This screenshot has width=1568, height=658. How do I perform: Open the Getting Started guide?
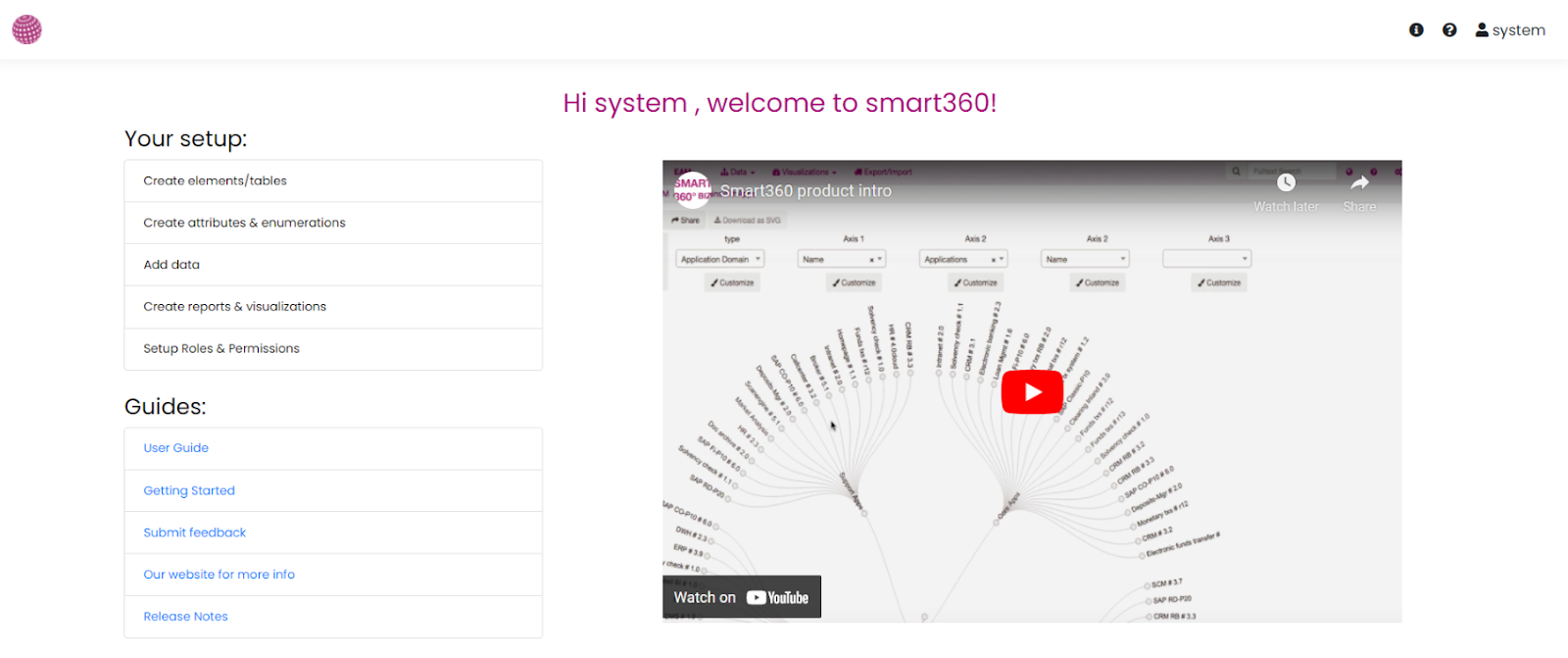189,490
